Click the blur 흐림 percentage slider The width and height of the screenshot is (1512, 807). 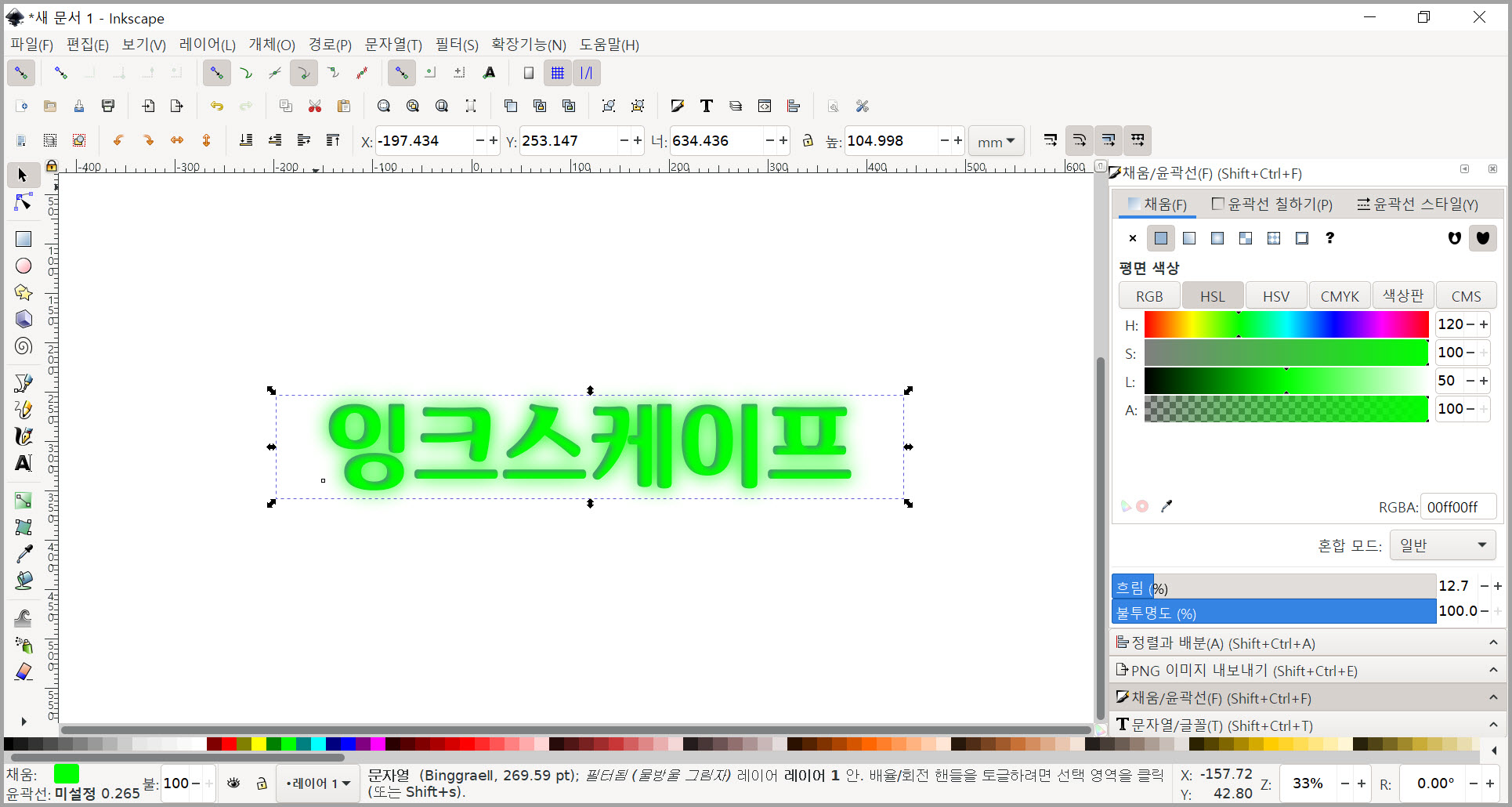(1273, 587)
